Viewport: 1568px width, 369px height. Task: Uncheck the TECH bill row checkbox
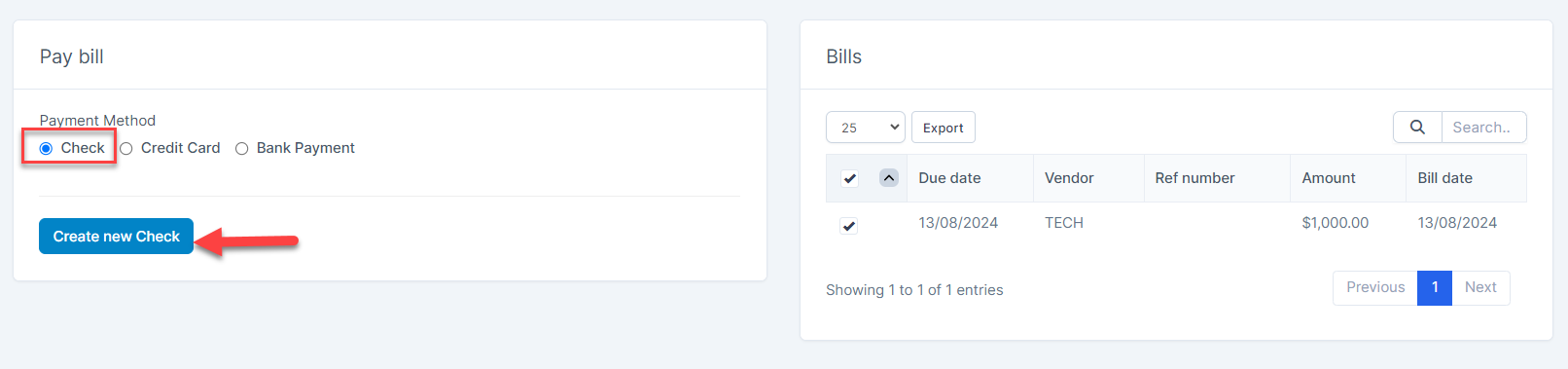tap(849, 226)
